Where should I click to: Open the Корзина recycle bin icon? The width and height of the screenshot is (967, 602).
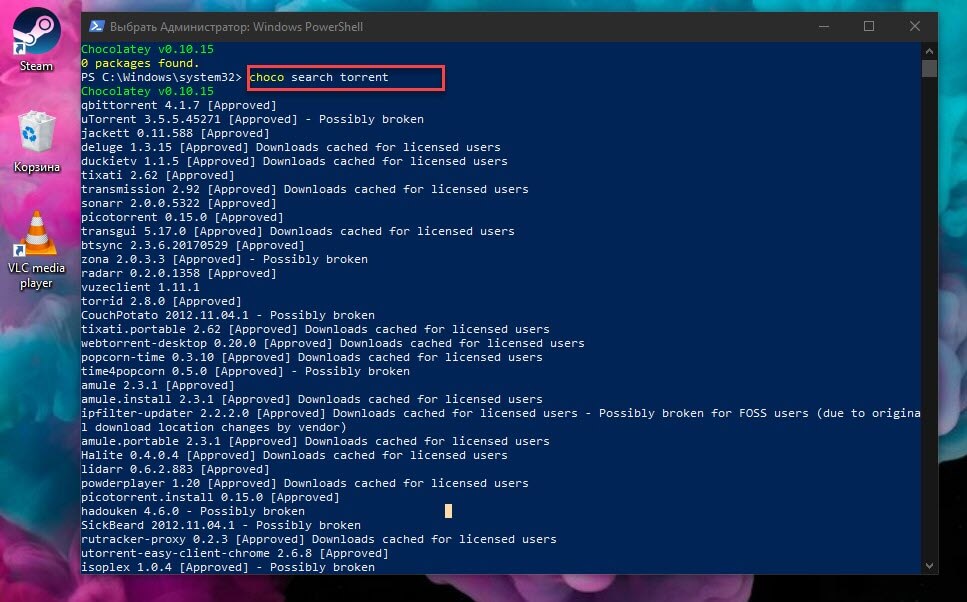click(x=36, y=142)
